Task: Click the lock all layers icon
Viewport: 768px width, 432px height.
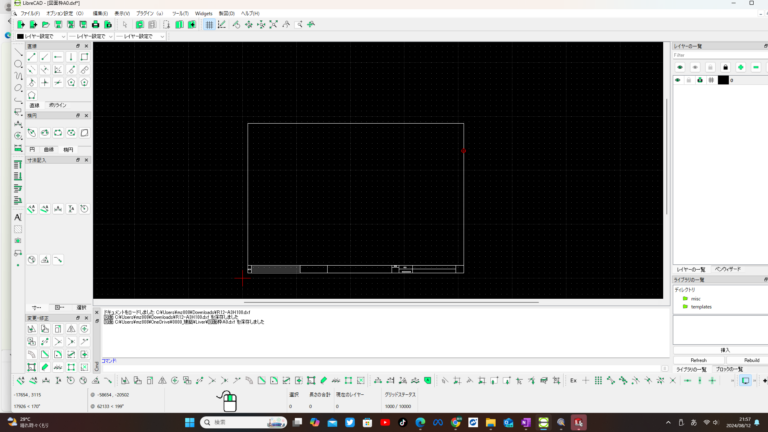Action: coord(725,67)
